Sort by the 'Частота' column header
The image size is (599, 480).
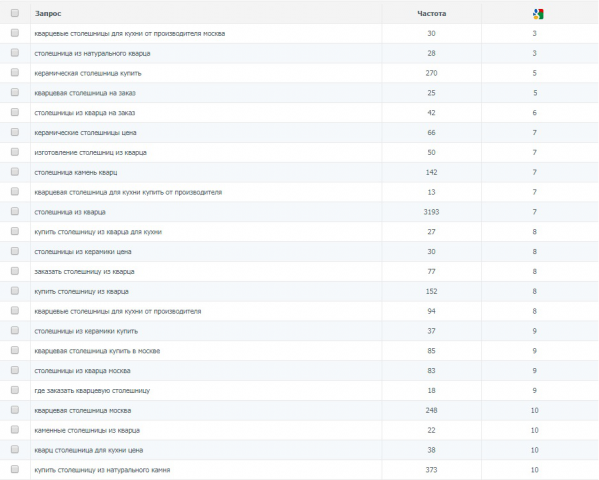pyautogui.click(x=431, y=13)
